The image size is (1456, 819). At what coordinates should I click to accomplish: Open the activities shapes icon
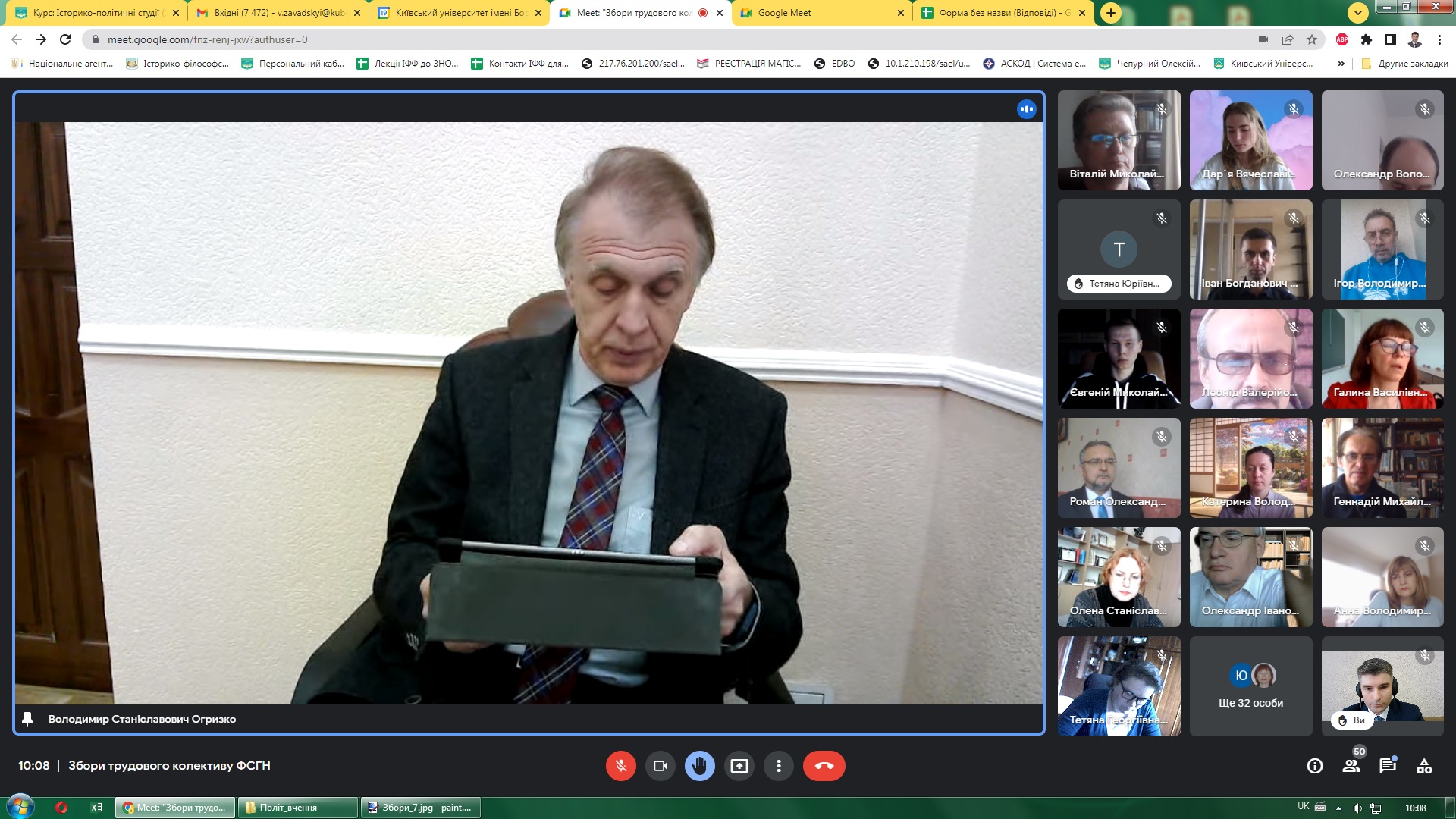click(x=1424, y=766)
